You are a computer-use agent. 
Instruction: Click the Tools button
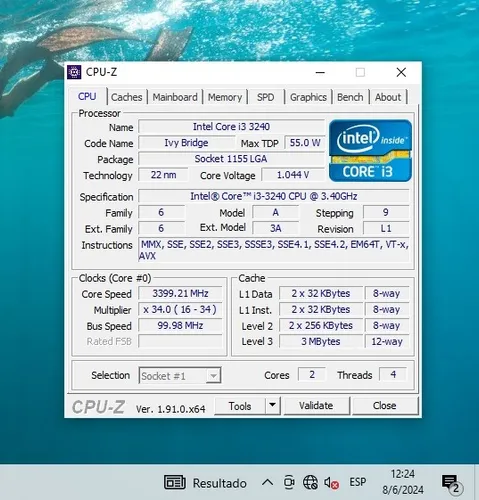point(240,406)
